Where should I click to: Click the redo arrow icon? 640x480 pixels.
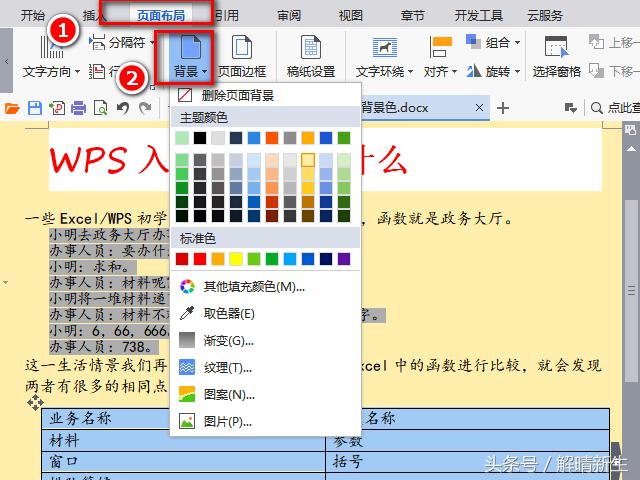[x=145, y=108]
